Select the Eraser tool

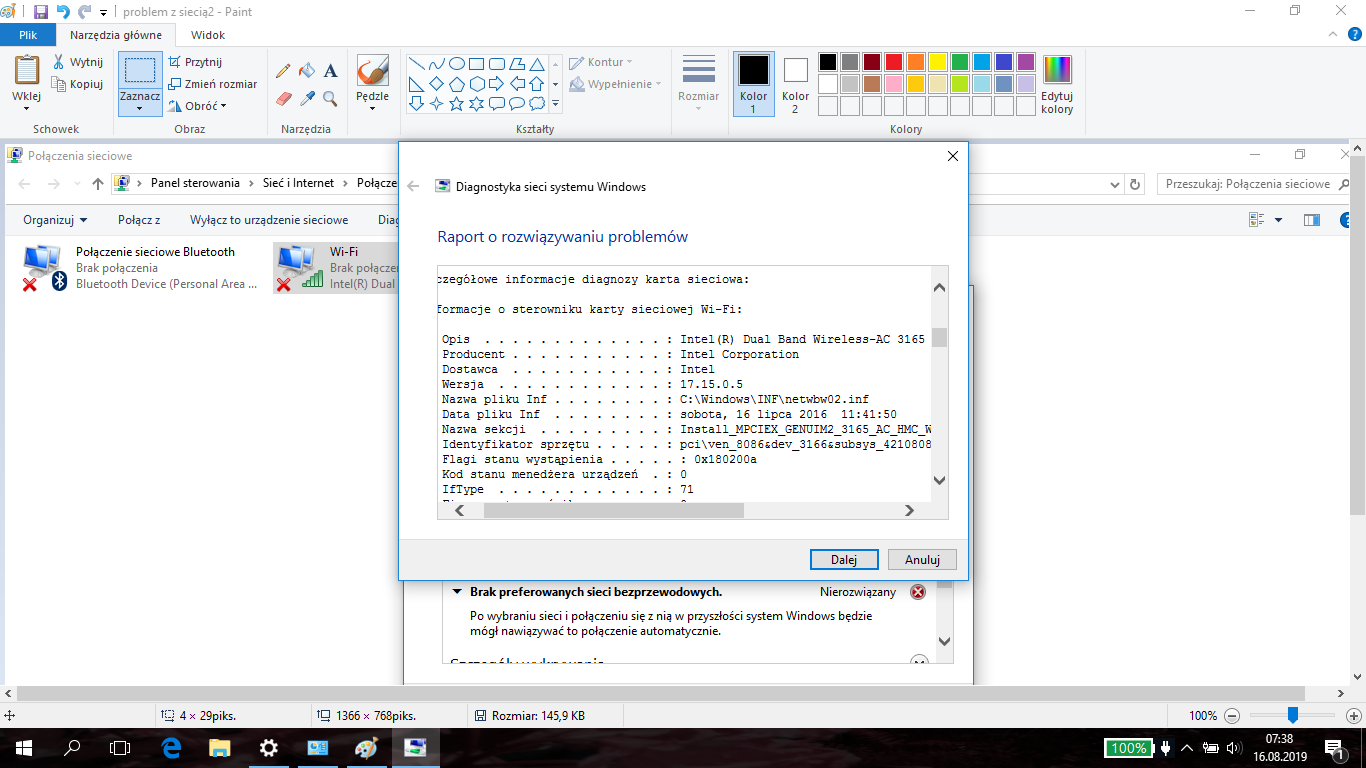coord(283,98)
